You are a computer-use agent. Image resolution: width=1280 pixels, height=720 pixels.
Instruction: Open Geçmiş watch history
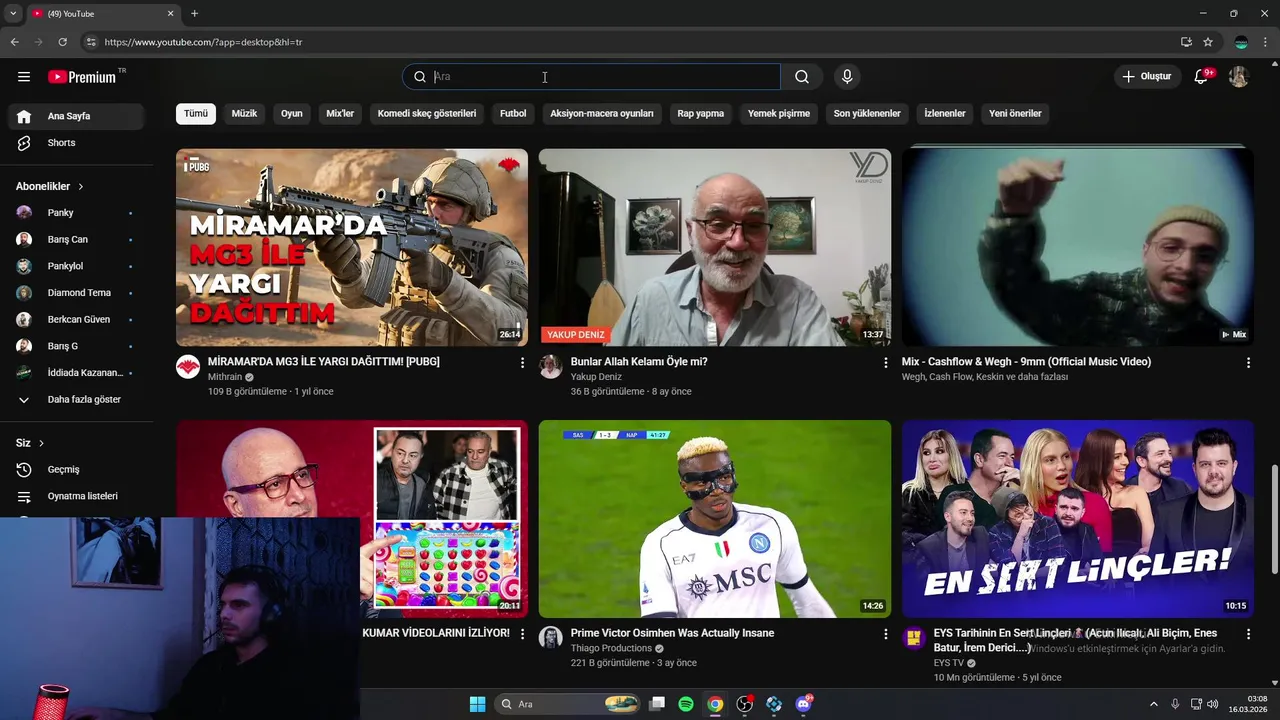pyautogui.click(x=76, y=470)
